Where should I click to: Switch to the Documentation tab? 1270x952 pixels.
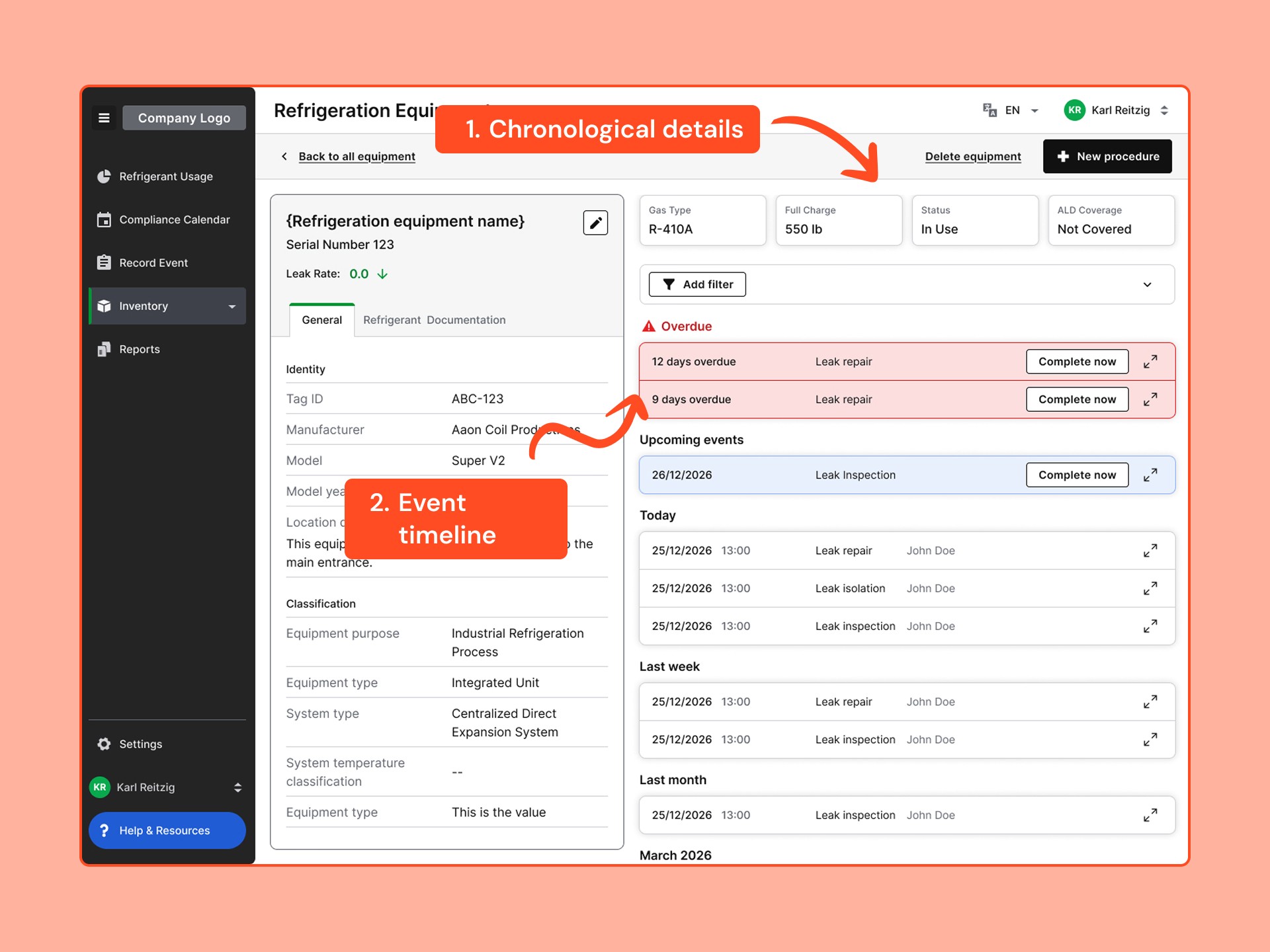click(466, 320)
